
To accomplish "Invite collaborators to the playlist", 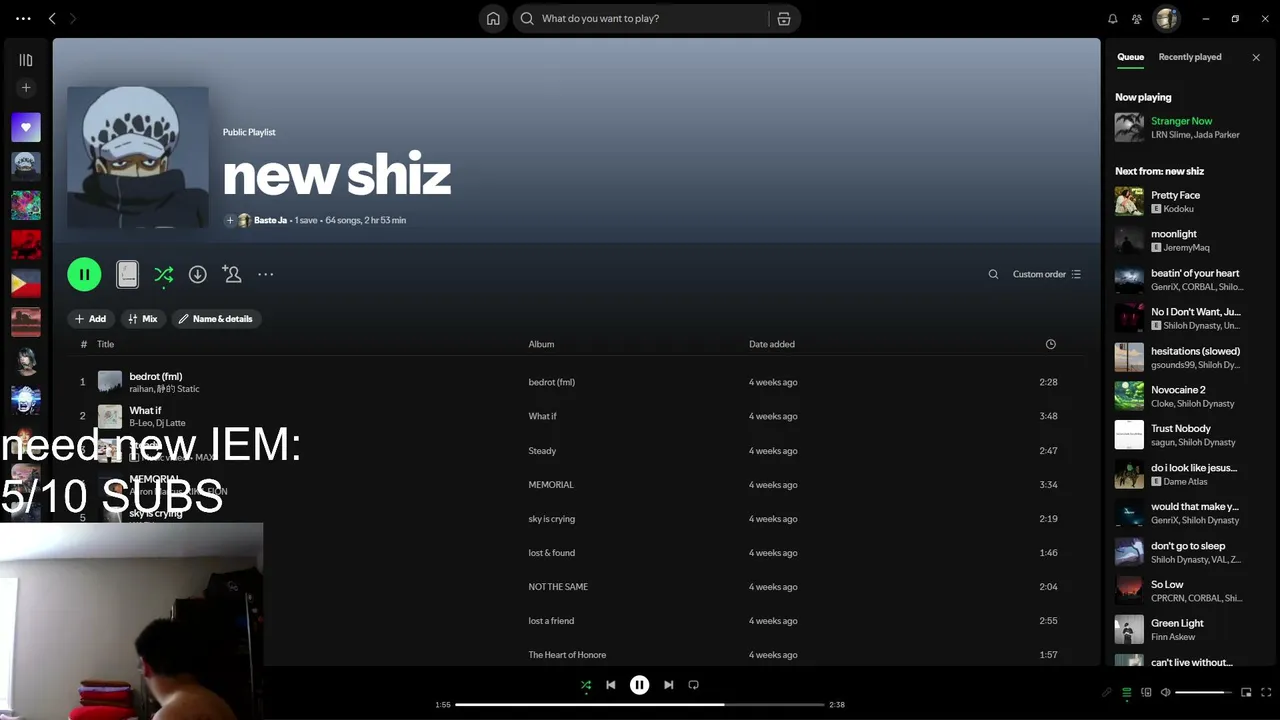I will coord(232,274).
